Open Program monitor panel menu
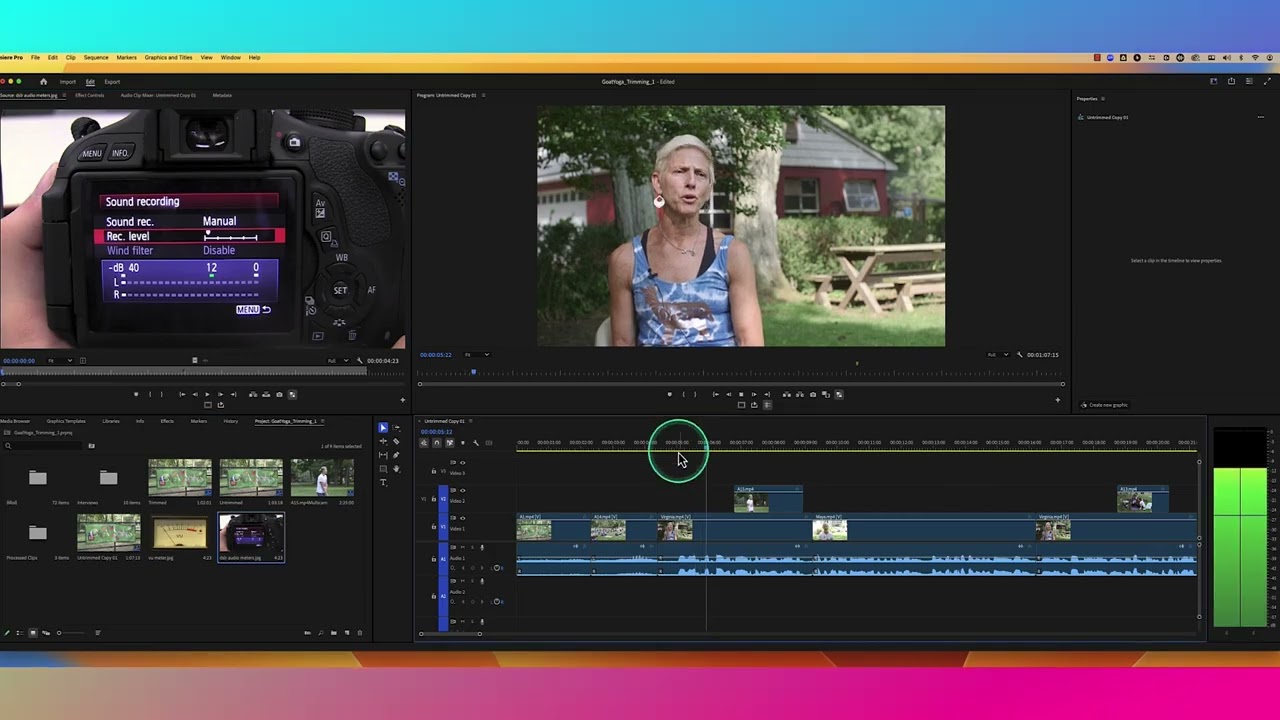The image size is (1280, 720). (483, 95)
